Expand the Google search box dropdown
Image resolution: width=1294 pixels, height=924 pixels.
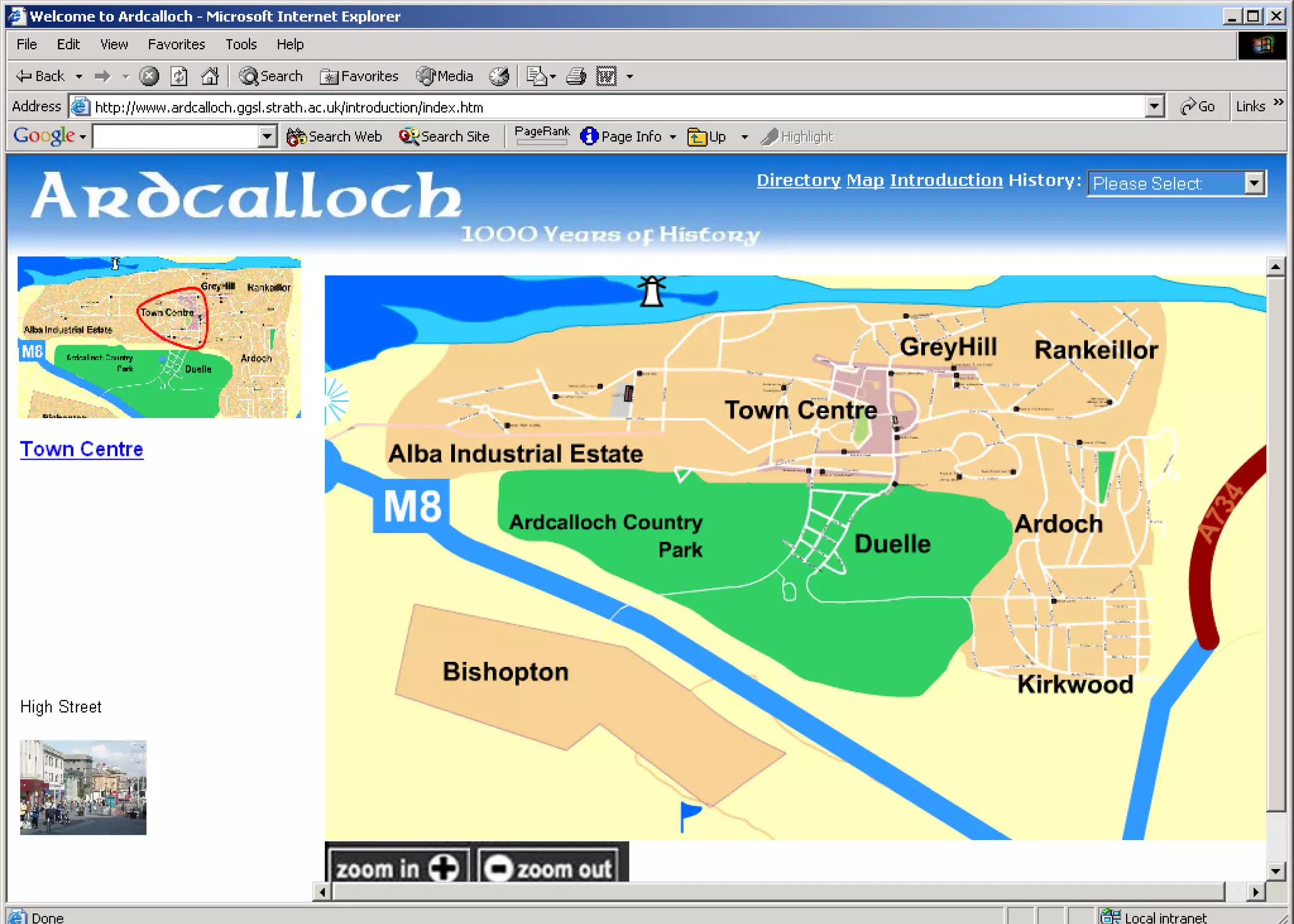pyautogui.click(x=267, y=136)
